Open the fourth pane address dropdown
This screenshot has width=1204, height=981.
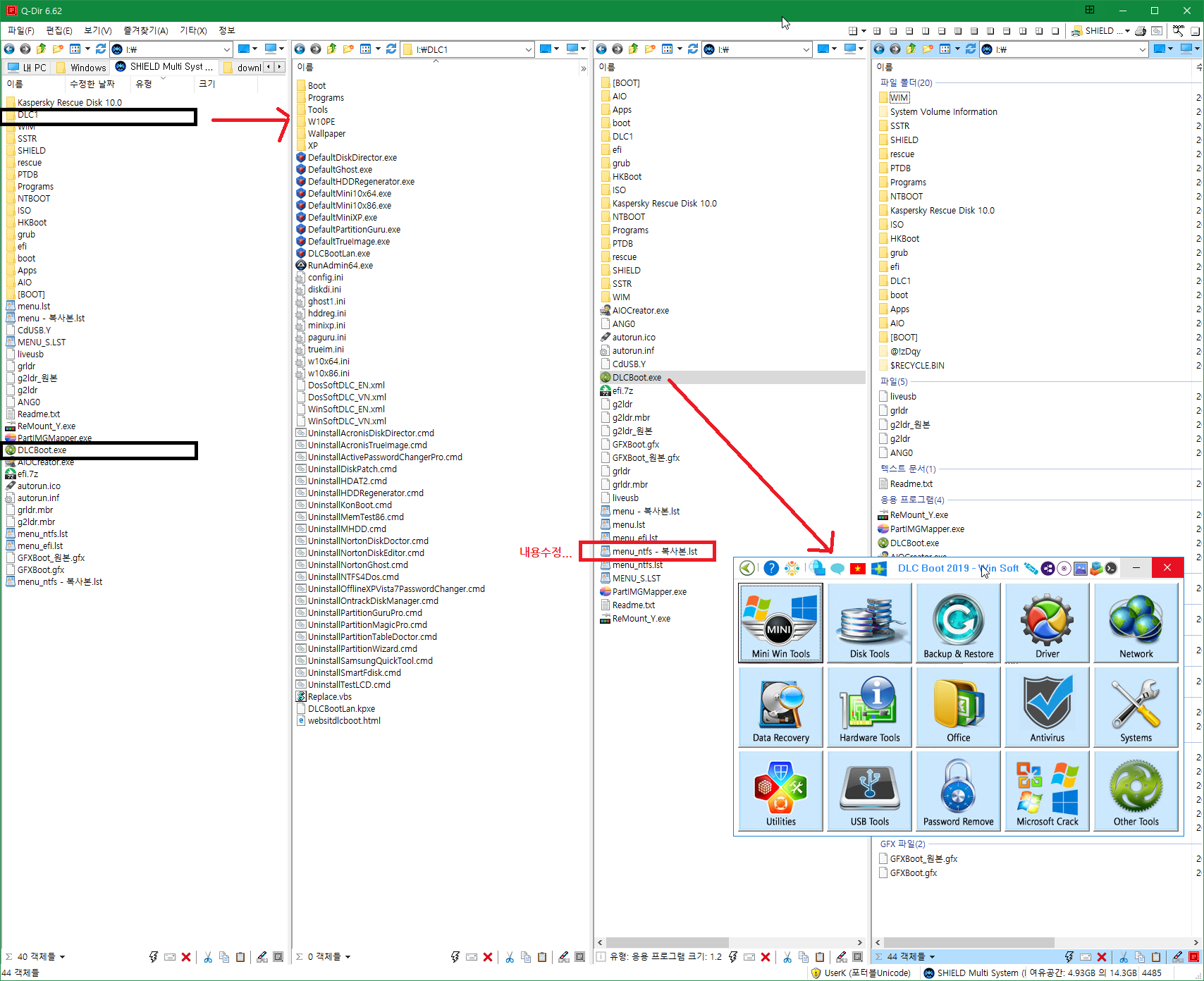[1143, 49]
